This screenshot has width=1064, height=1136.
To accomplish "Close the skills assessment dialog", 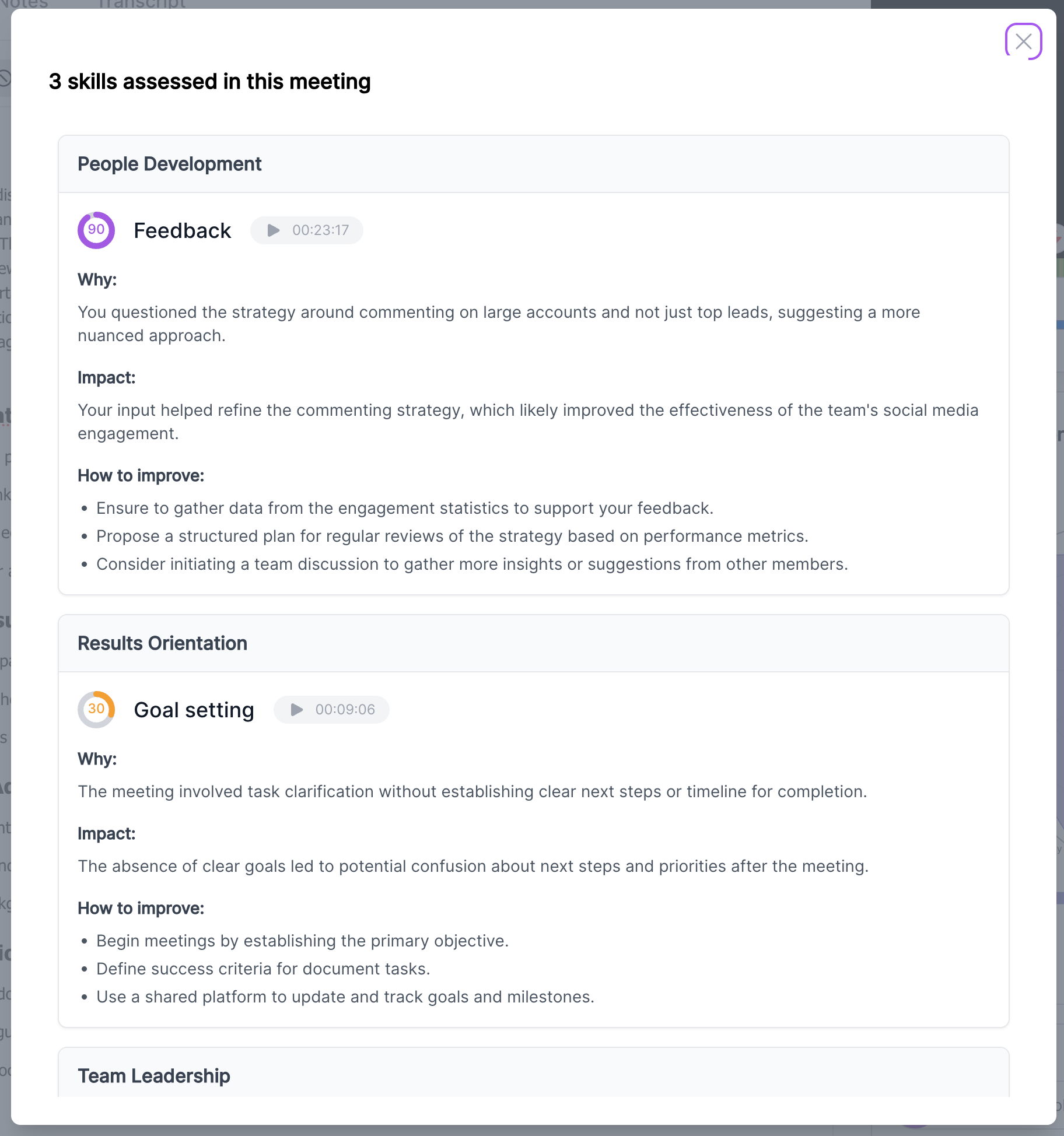I will coord(1023,41).
